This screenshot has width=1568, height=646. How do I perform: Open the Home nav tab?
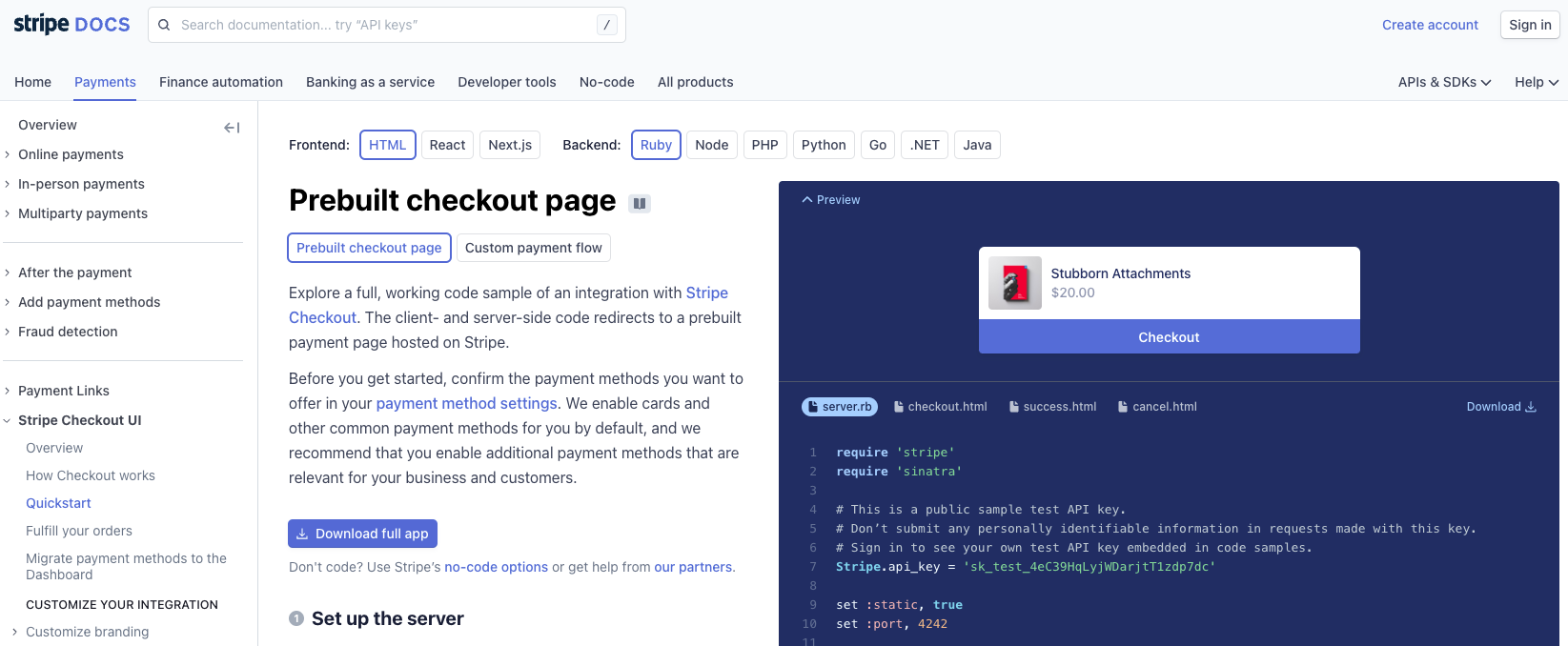(33, 82)
